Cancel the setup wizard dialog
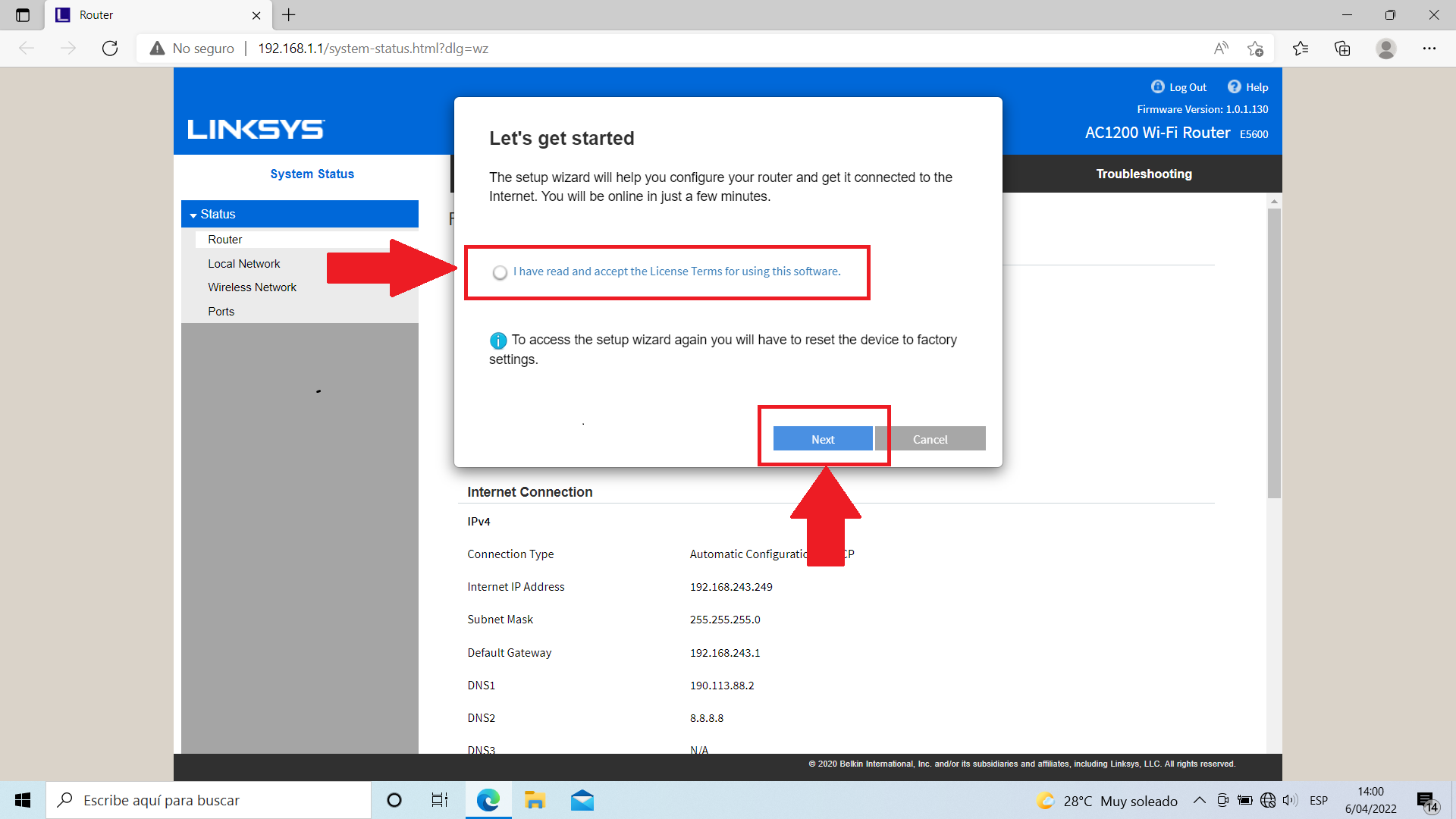1456x819 pixels. 930,439
